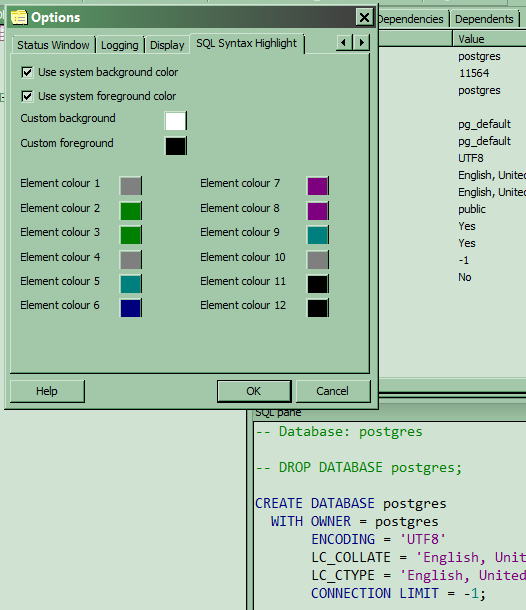Pick color for Element colour 11
The height and width of the screenshot is (610, 526).
pyautogui.click(x=318, y=284)
